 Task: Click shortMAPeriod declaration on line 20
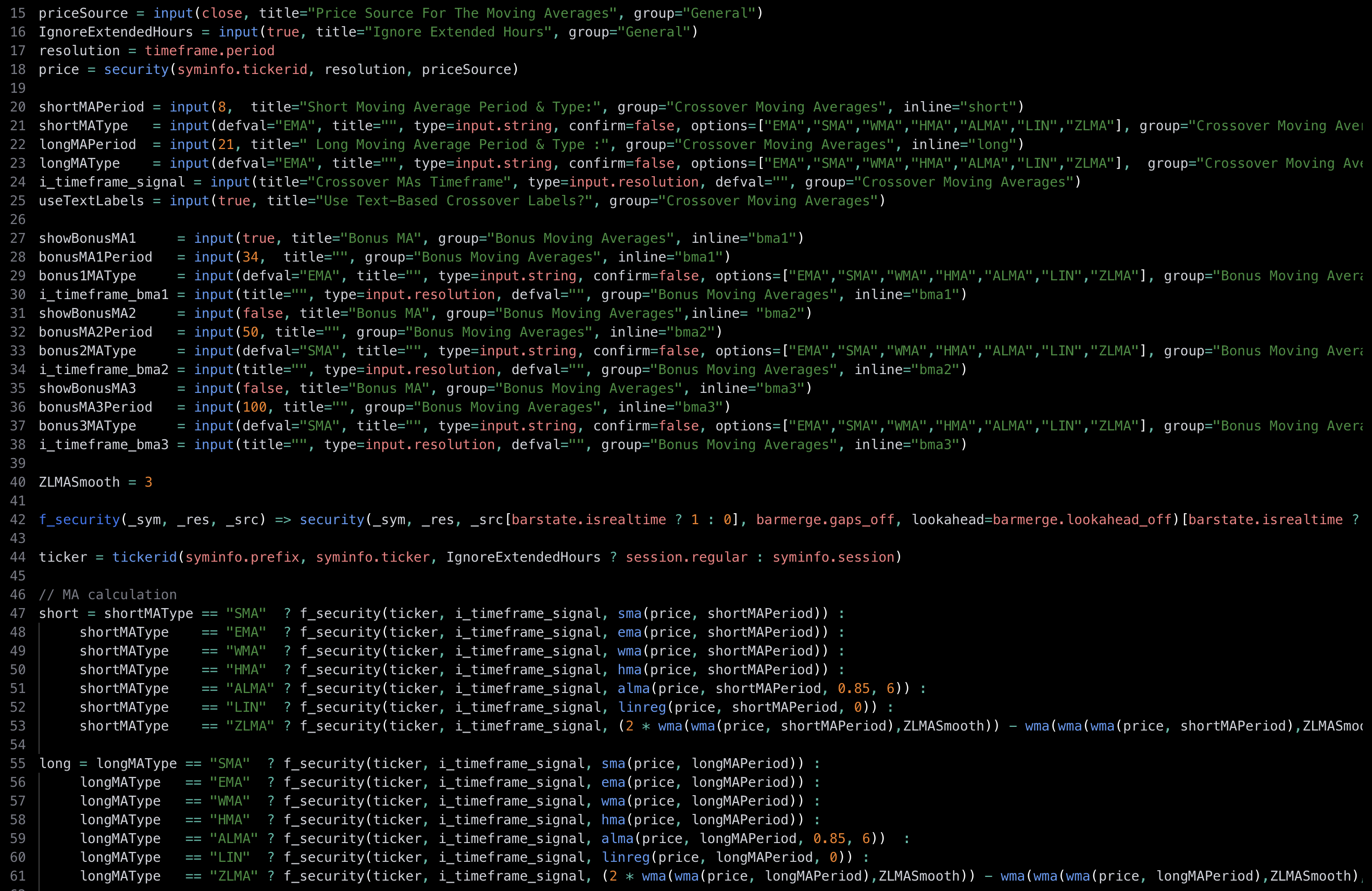click(x=92, y=107)
